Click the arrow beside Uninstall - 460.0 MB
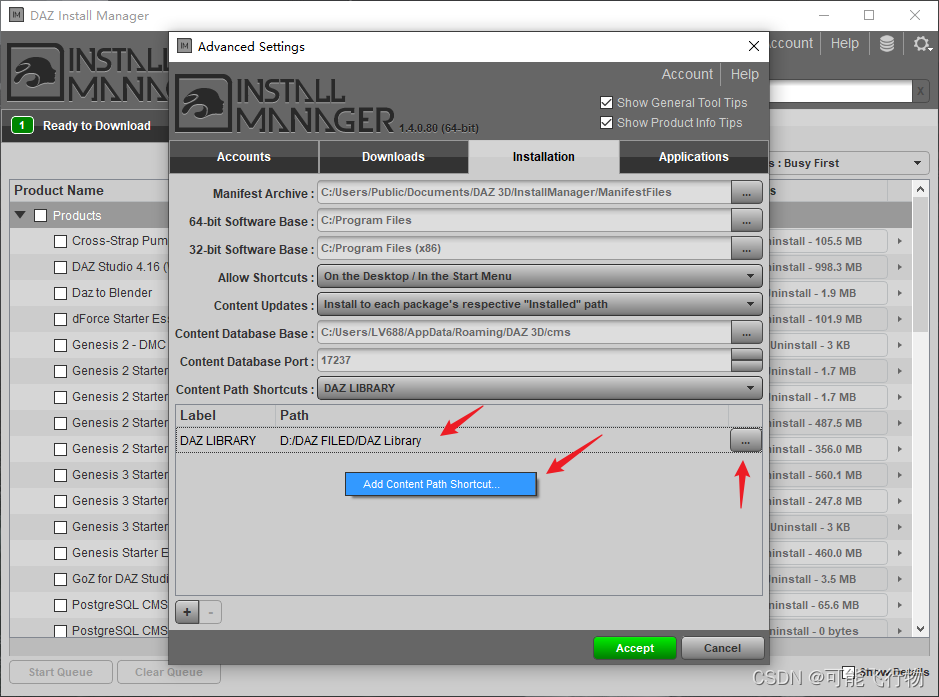This screenshot has height=697, width=939. pos(899,553)
